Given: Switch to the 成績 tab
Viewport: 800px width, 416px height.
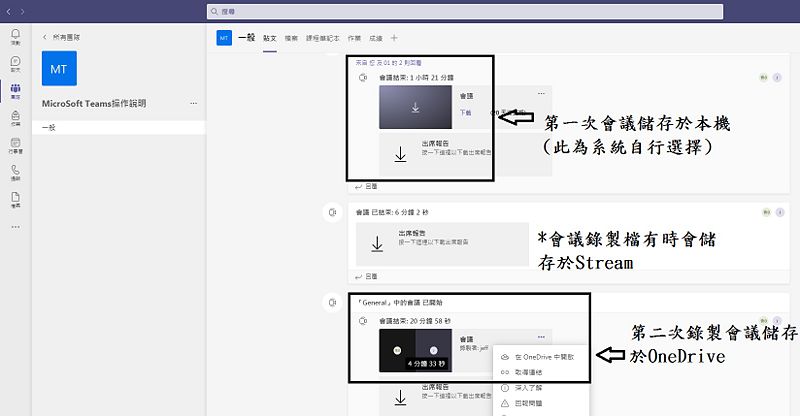Looking at the screenshot, I should [x=376, y=38].
